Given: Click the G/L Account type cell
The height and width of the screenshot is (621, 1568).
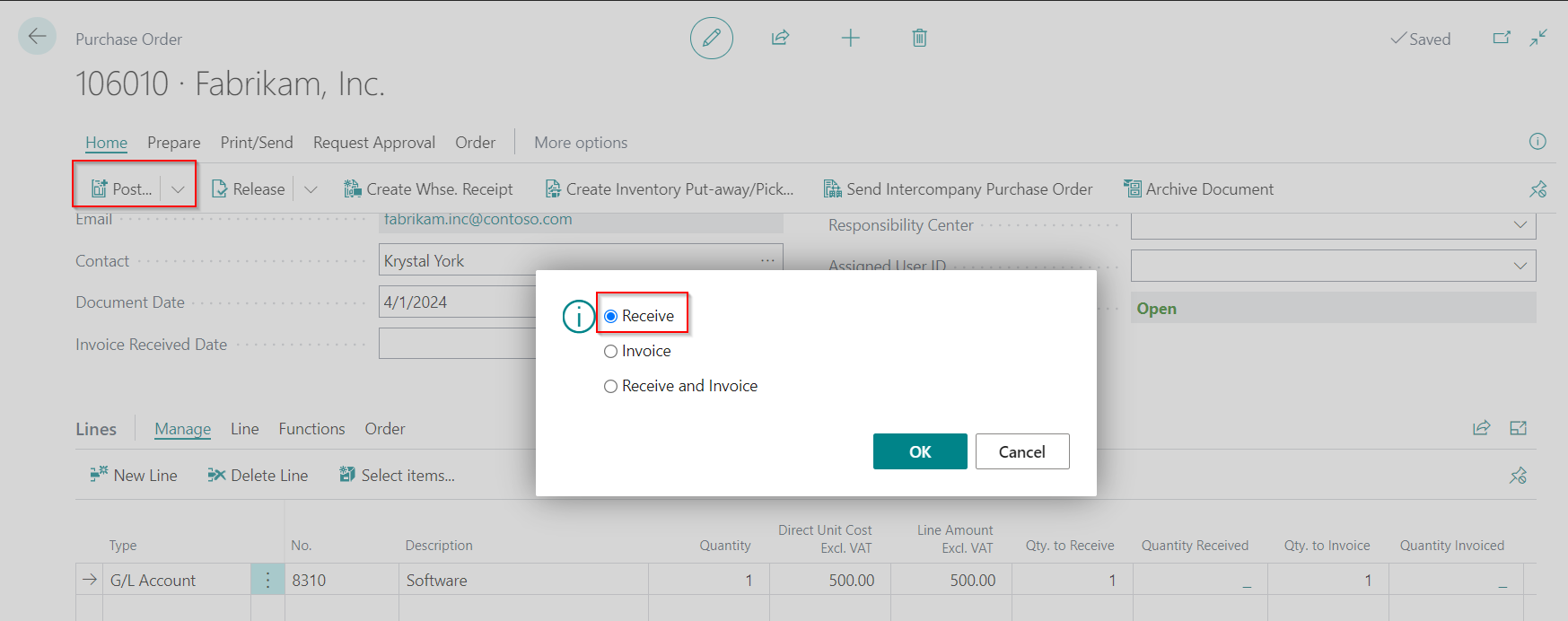Looking at the screenshot, I should (x=177, y=580).
